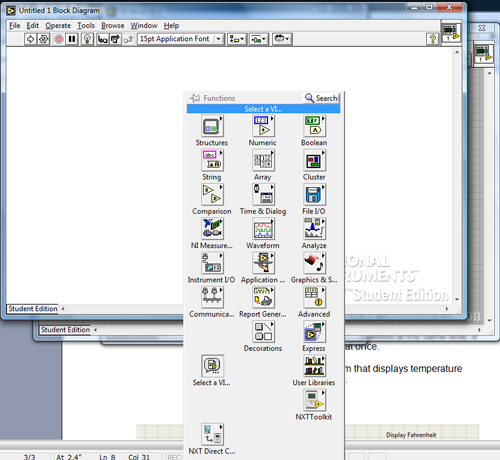Open the User Libraries palette
The height and width of the screenshot is (460, 500).
314,366
